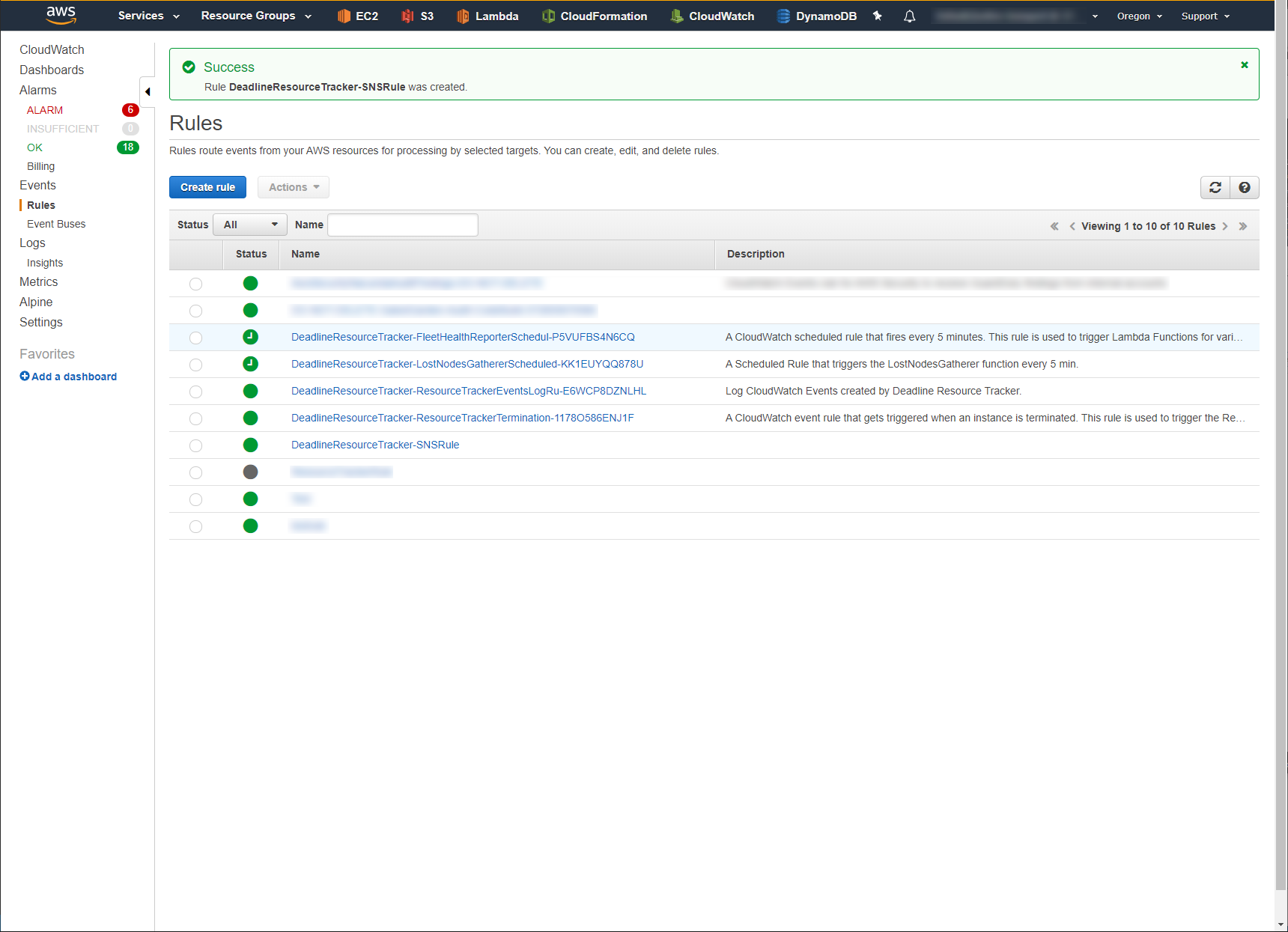This screenshot has width=1288, height=932.
Task: Open the EC2 shortcut in top bar
Action: pos(357,16)
